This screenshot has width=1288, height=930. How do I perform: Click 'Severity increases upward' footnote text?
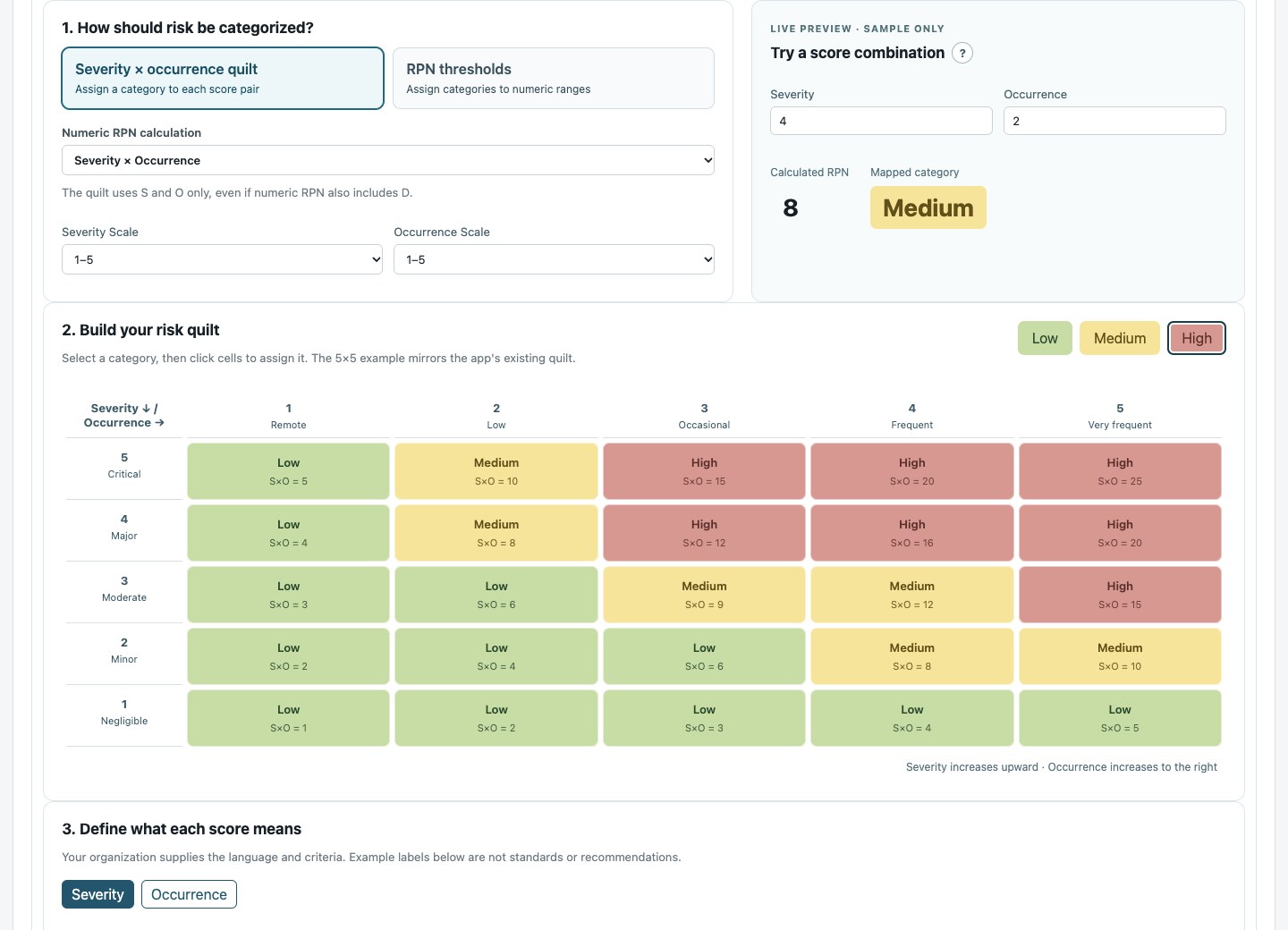972,767
